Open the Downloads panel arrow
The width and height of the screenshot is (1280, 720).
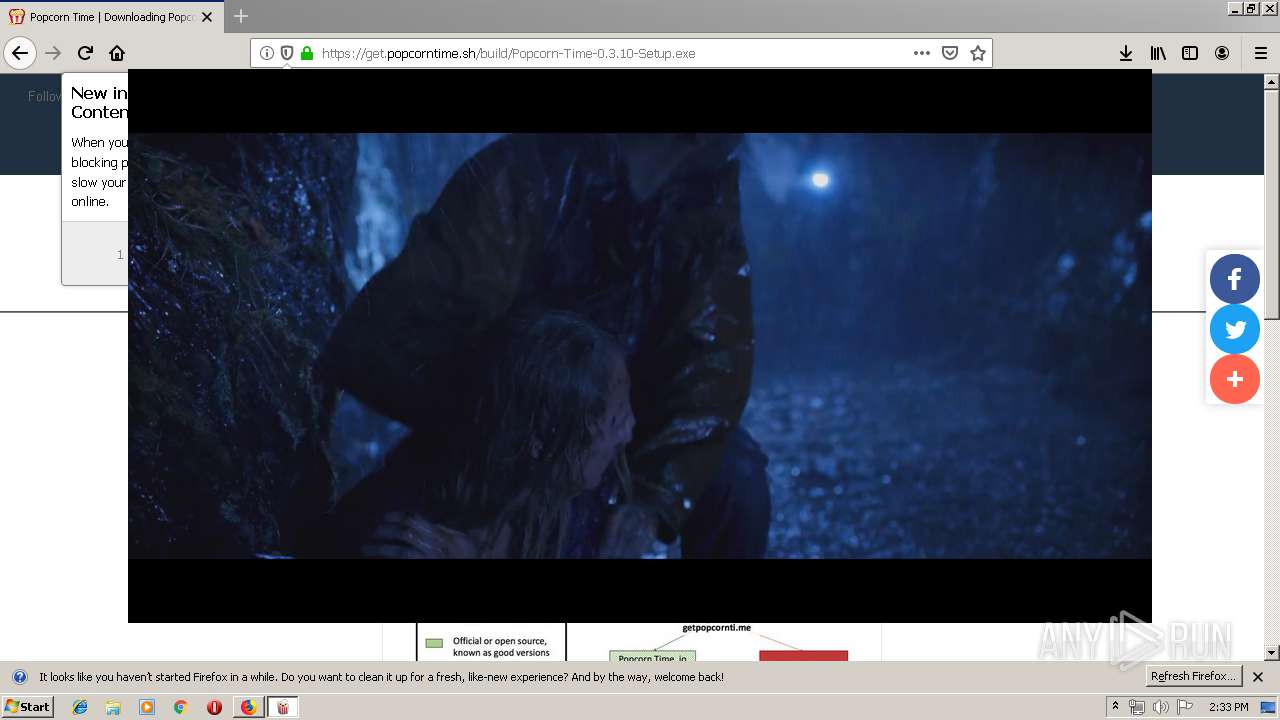click(x=1126, y=53)
